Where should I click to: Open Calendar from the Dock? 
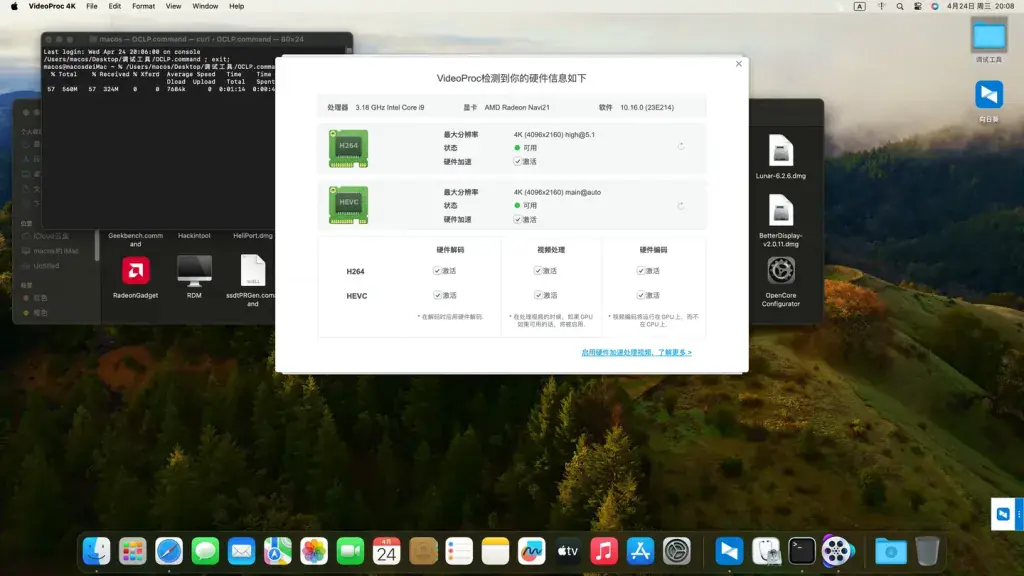pos(387,551)
